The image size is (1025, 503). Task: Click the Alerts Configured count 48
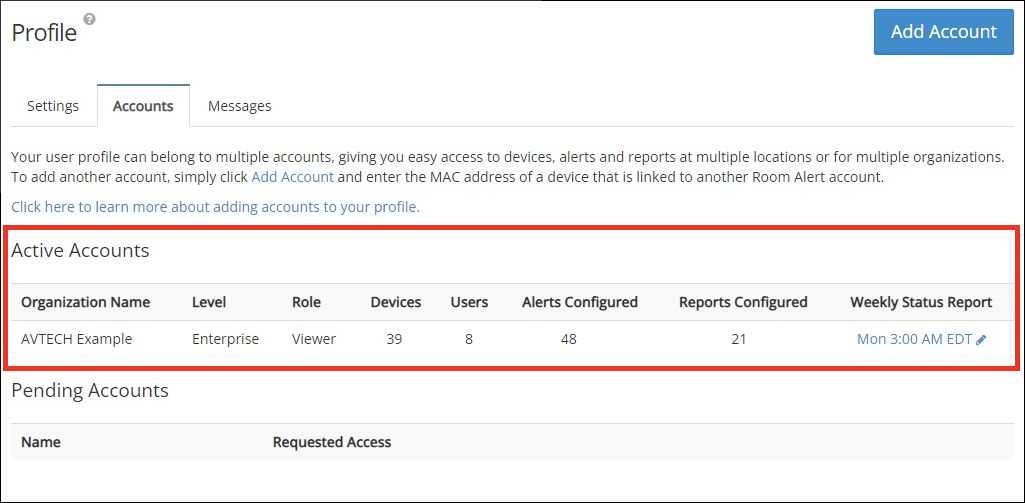pos(568,339)
